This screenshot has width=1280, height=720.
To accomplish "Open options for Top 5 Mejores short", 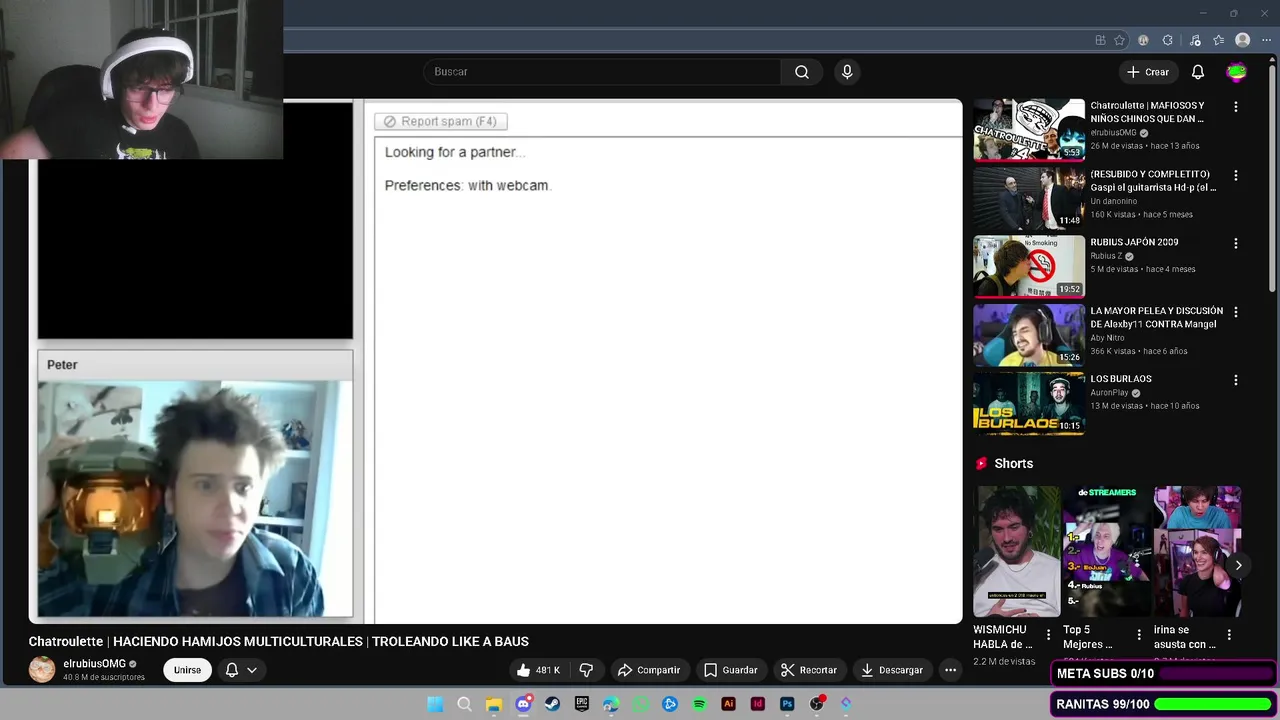I will coord(1139,635).
